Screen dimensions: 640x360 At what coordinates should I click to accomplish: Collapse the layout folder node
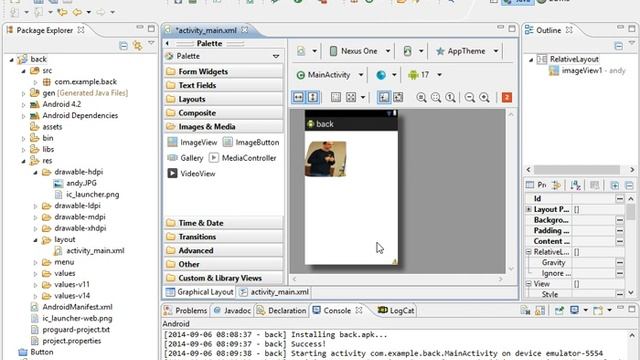pos(35,240)
